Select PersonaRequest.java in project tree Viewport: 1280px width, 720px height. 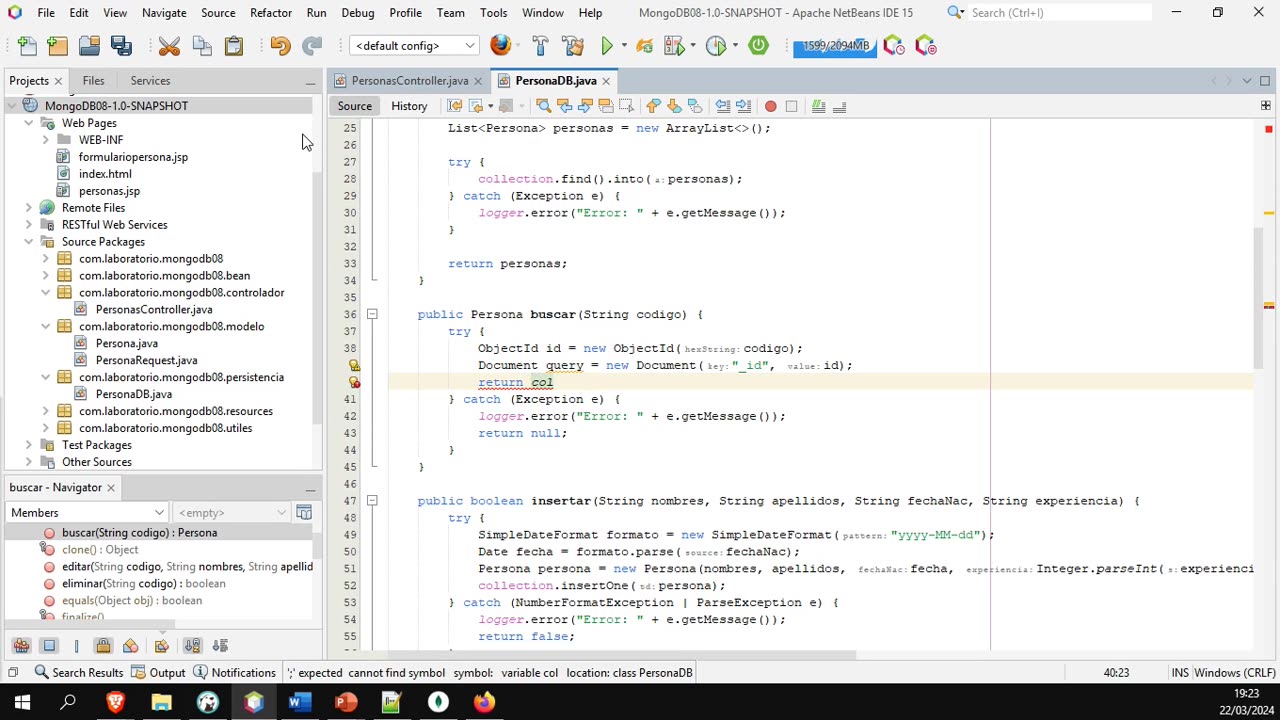click(146, 360)
